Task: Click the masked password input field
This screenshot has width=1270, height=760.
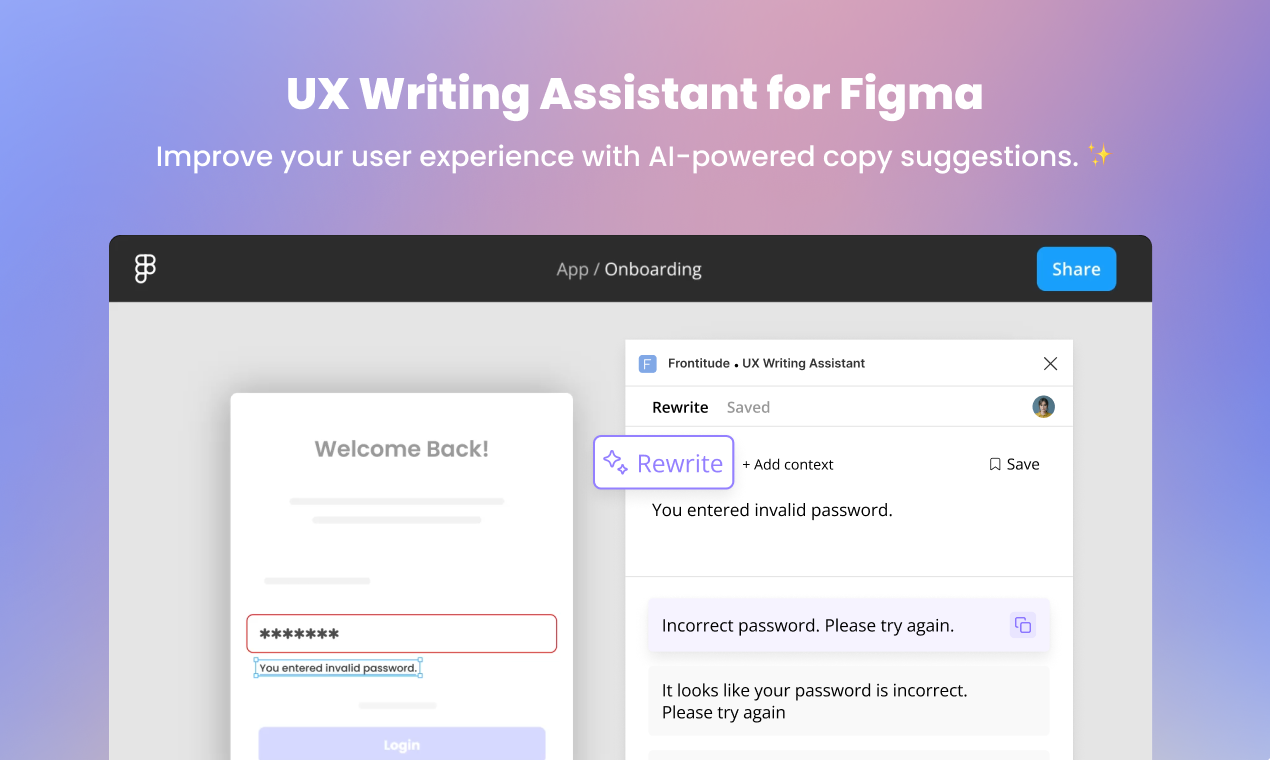Action: (x=401, y=633)
